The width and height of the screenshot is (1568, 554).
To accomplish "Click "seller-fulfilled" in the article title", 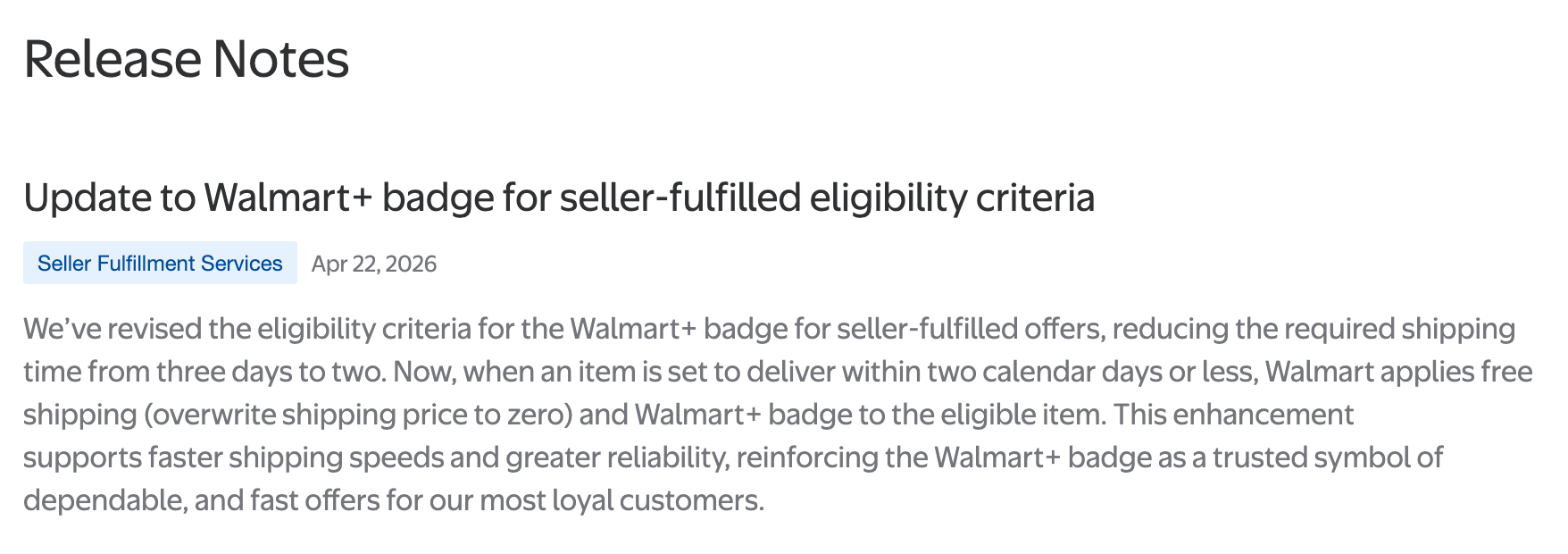I will pos(680,197).
